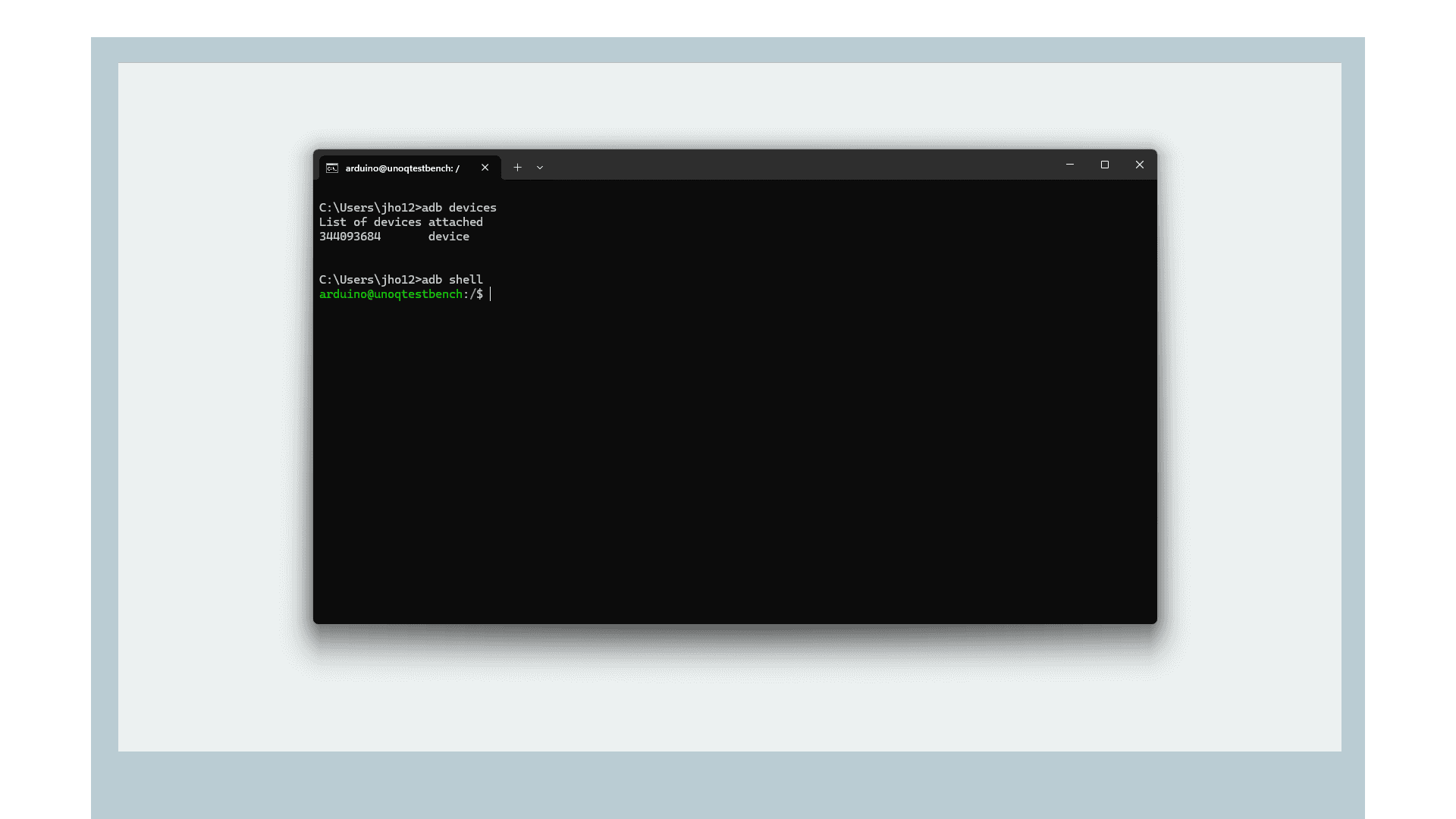The width and height of the screenshot is (1456, 819).
Task: Select the arduino@unoqtestbench: / tab title
Action: tap(402, 168)
